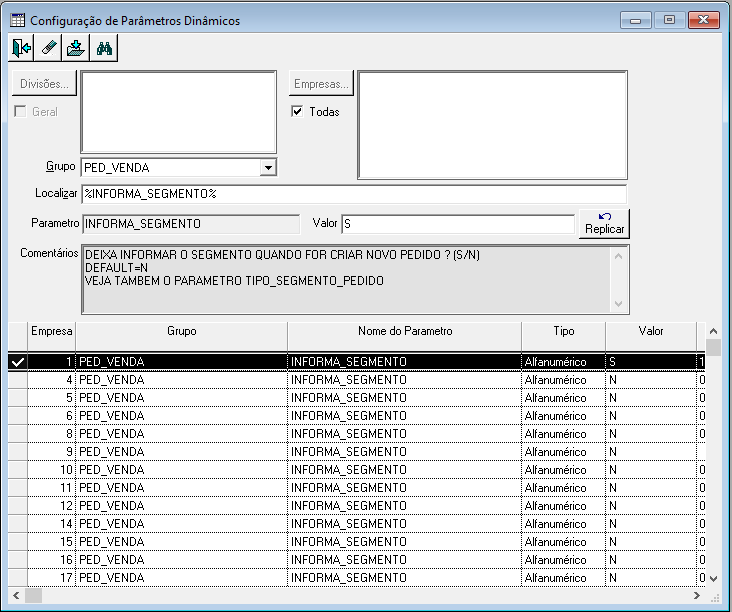The image size is (732, 612).
Task: Click the window title grid icon
Action: click(x=18, y=21)
